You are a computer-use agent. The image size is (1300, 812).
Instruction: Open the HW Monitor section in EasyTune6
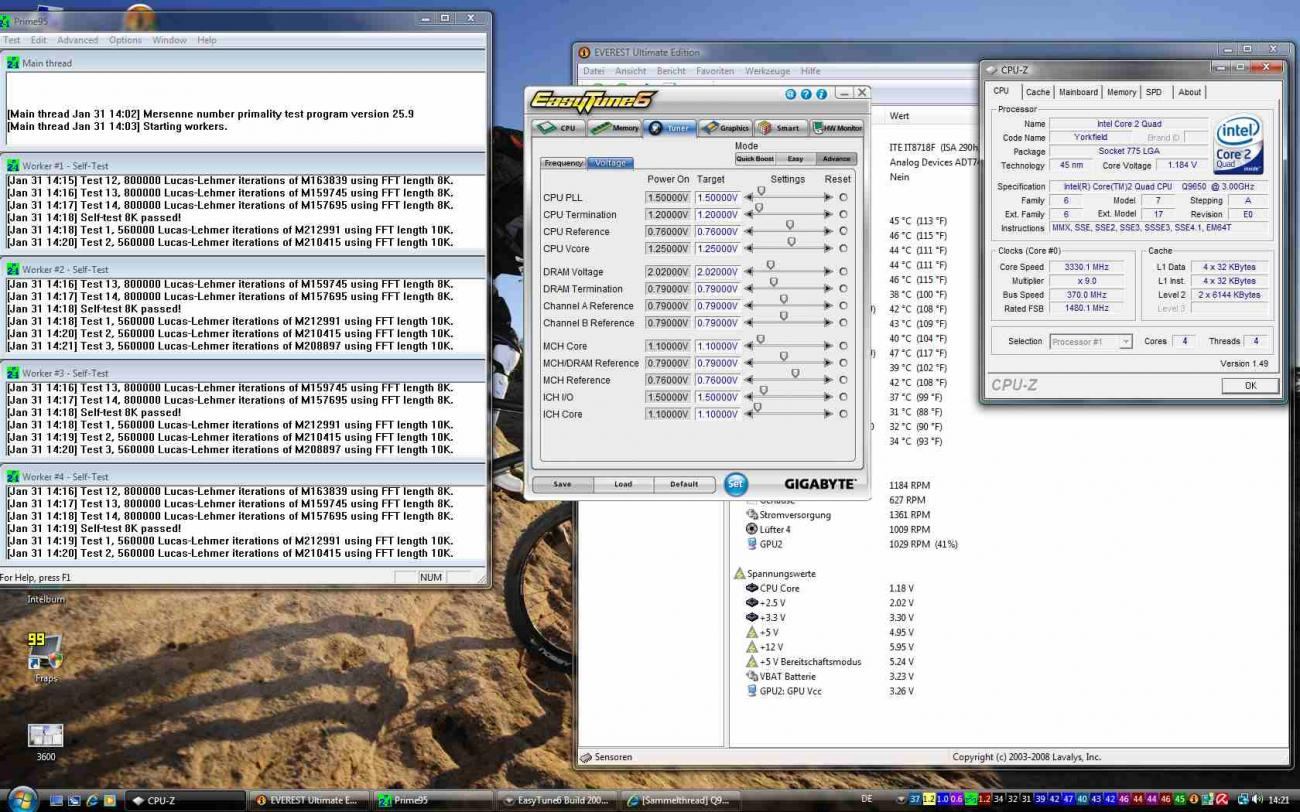pos(838,128)
